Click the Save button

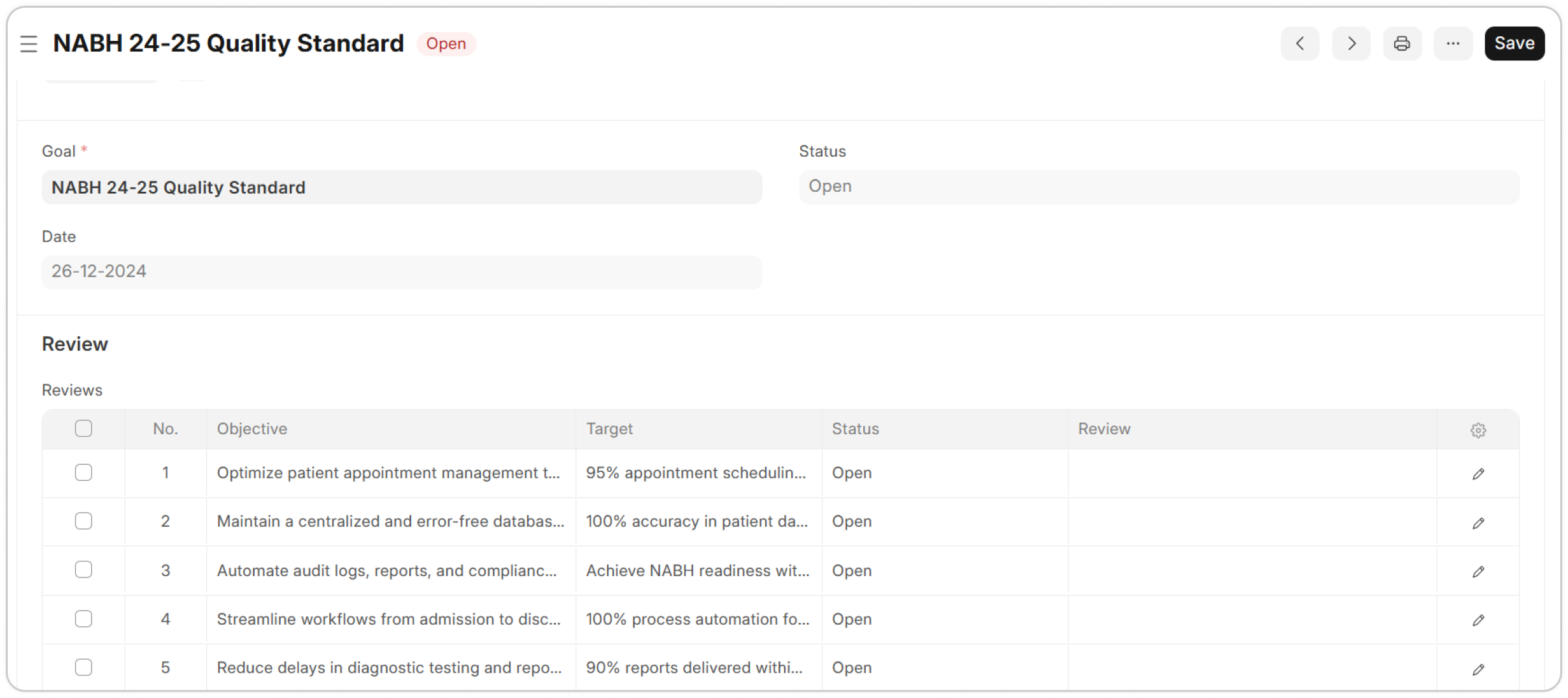click(1514, 43)
